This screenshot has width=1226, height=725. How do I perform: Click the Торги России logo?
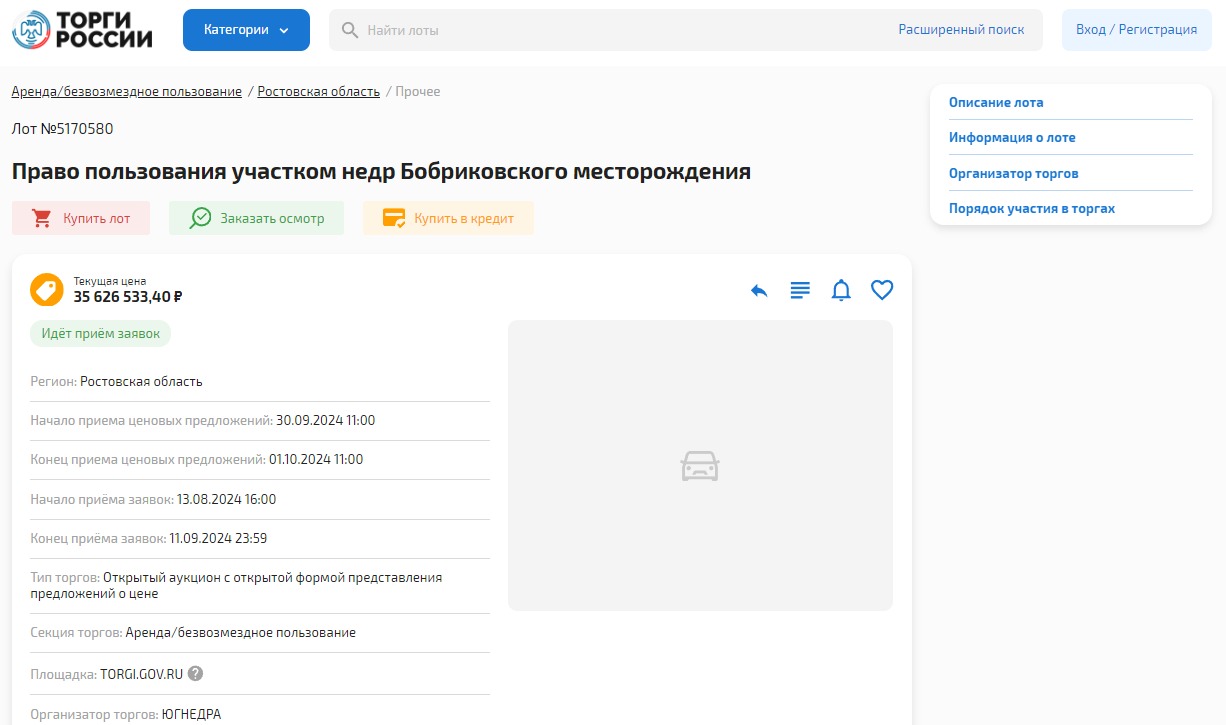pos(82,30)
